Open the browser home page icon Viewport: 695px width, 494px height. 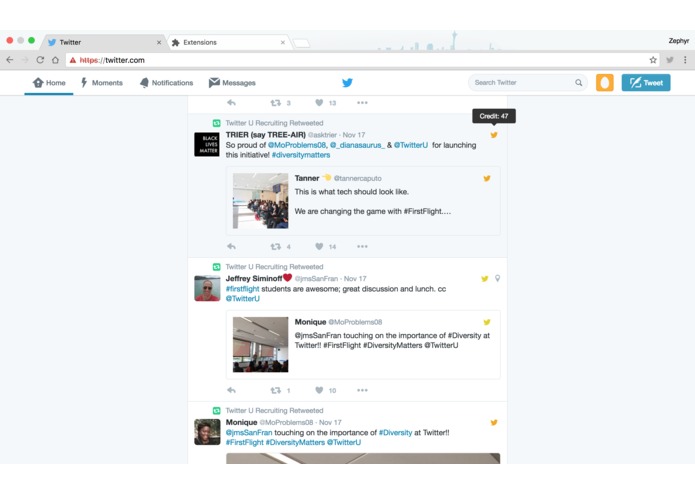55,60
